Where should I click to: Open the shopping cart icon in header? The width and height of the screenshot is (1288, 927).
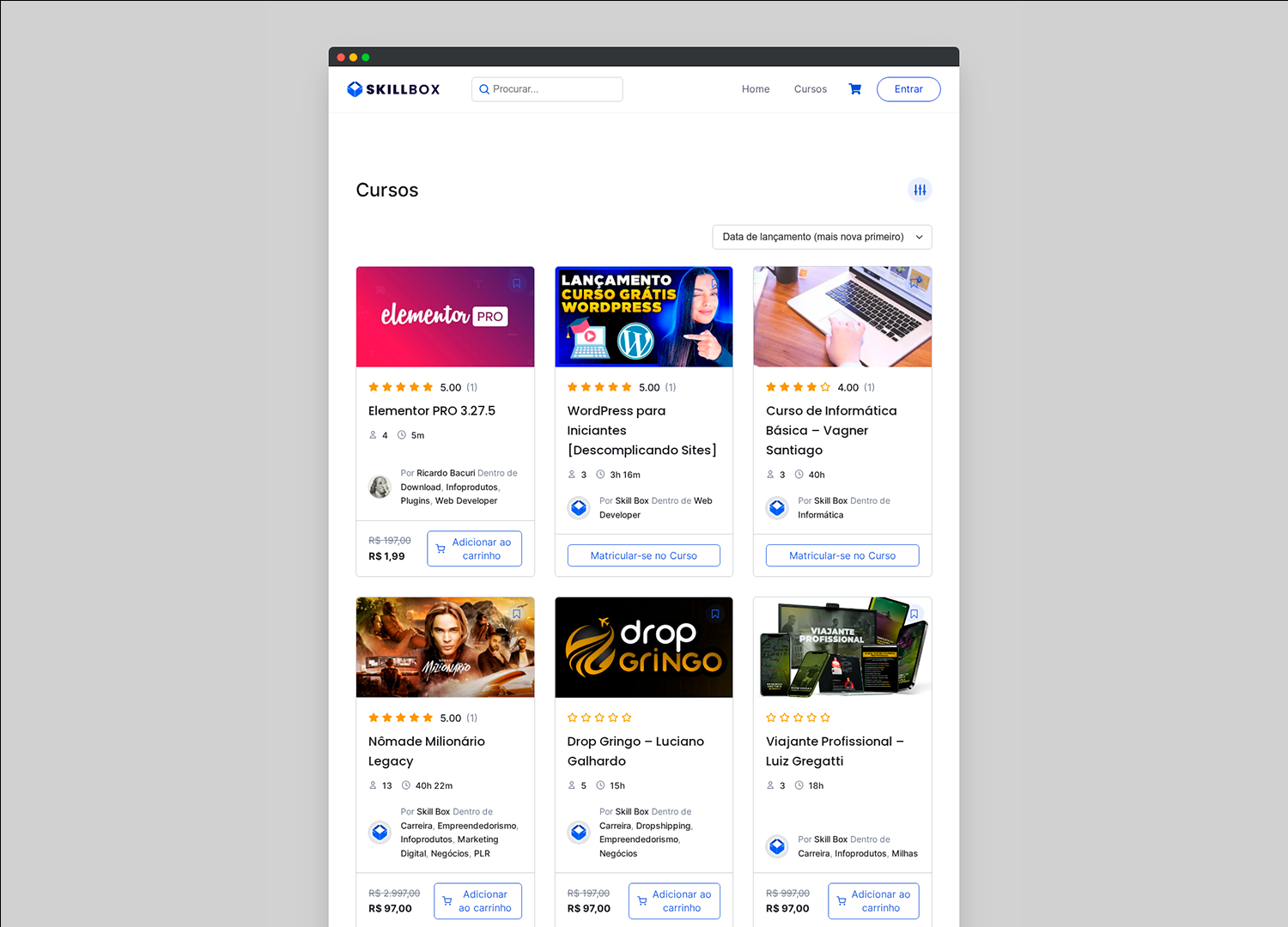point(855,89)
